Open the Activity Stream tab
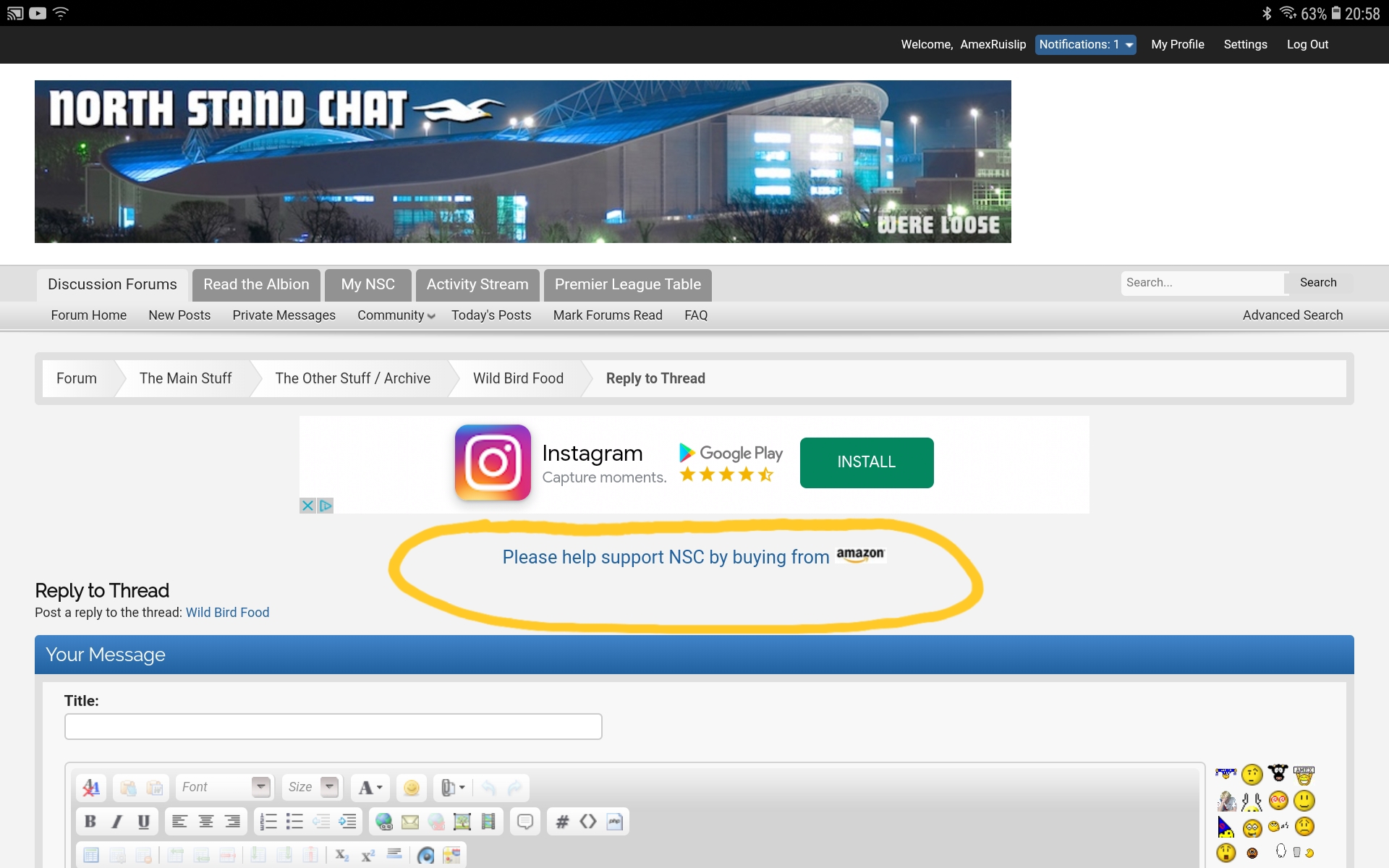 [x=477, y=285]
